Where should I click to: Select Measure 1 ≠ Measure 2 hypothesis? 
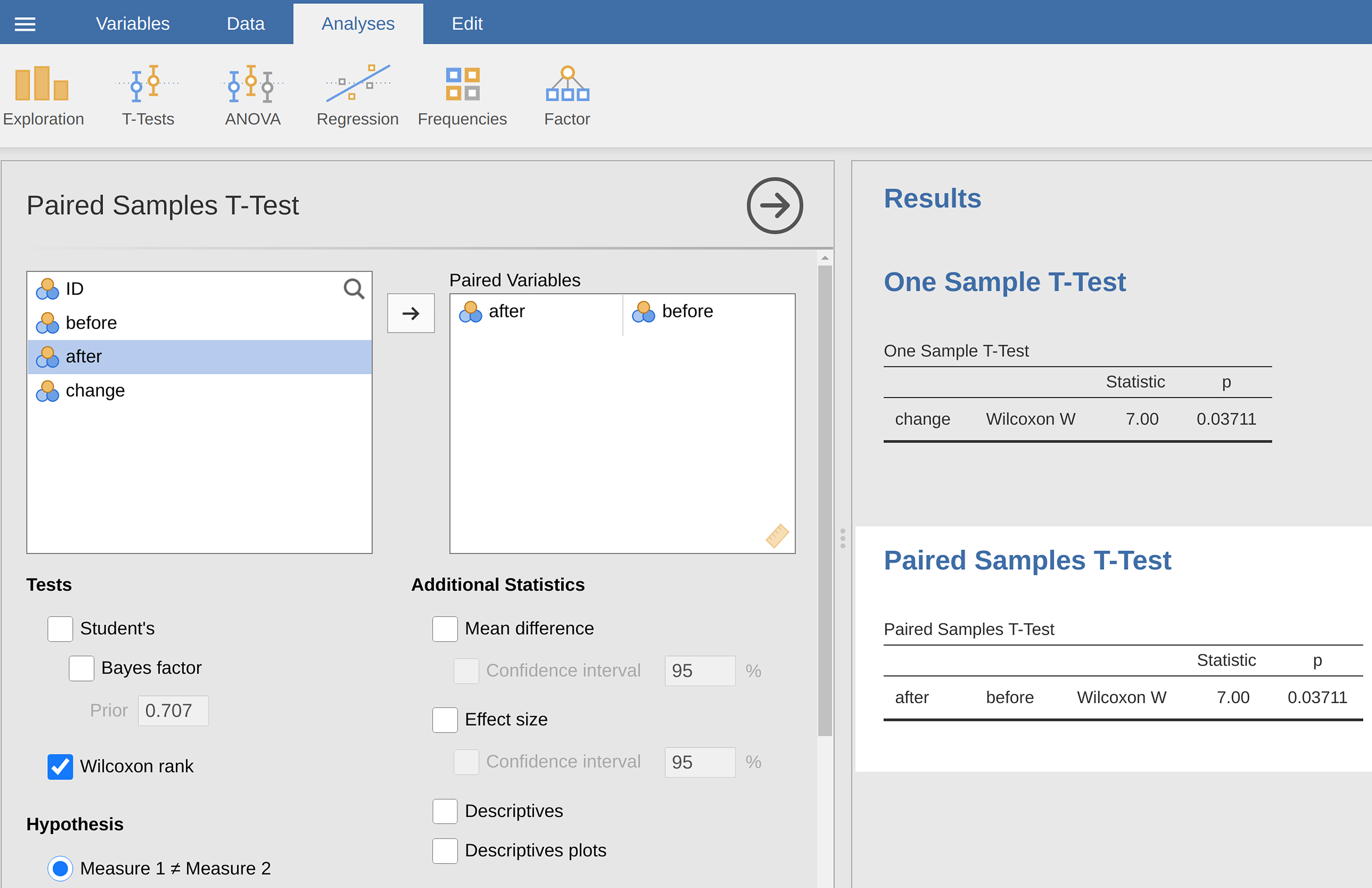pyautogui.click(x=60, y=868)
